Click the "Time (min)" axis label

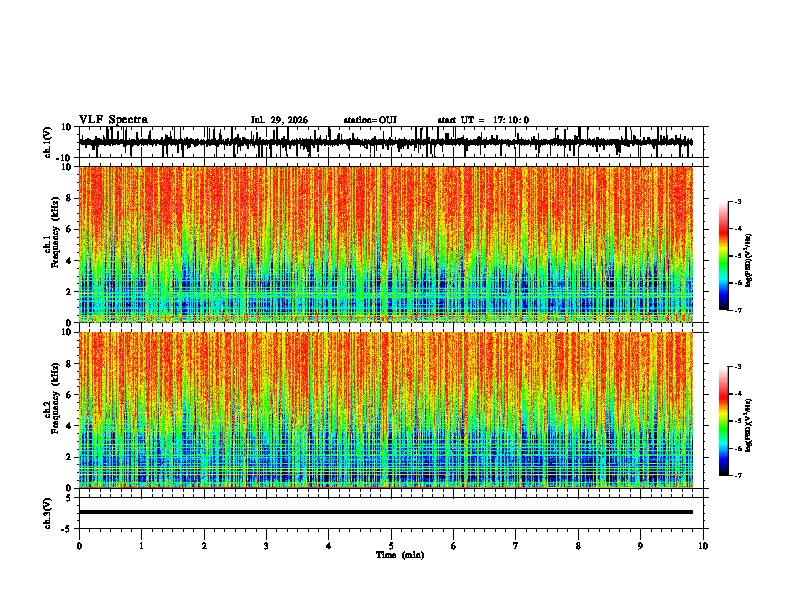[x=400, y=555]
